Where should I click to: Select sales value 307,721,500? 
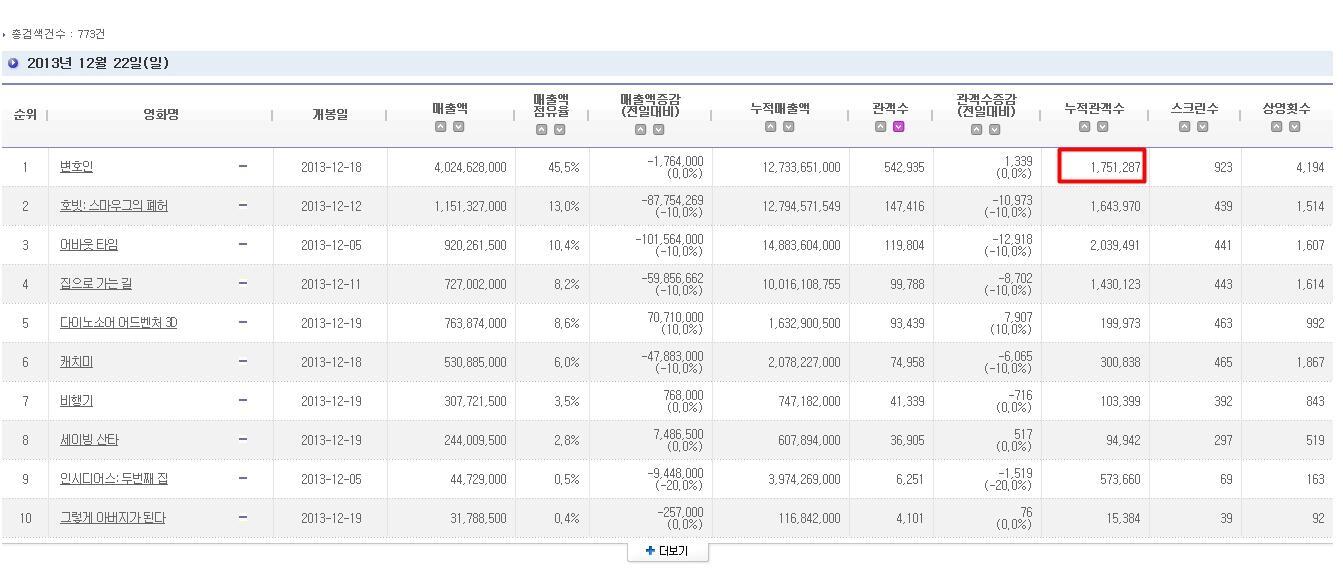[476, 402]
